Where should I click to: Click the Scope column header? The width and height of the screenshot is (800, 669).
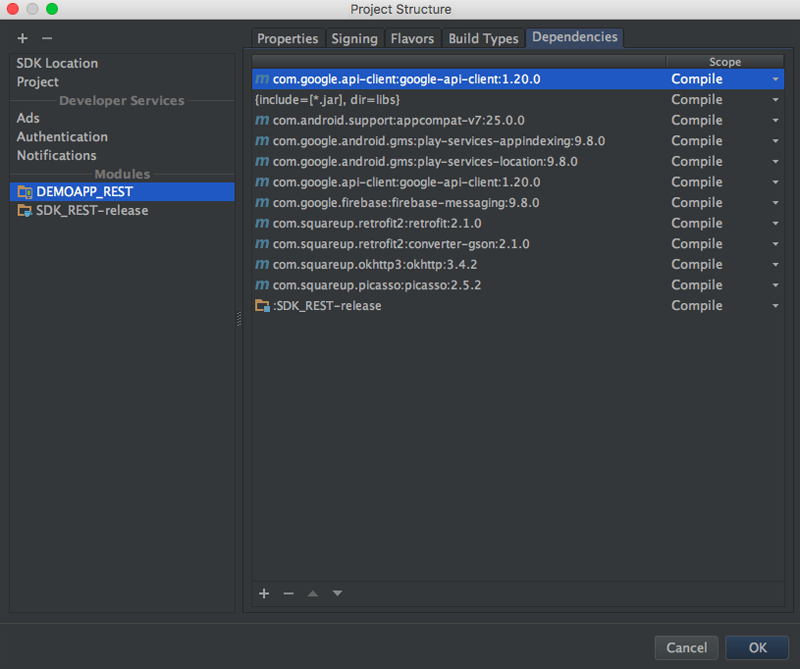724,62
